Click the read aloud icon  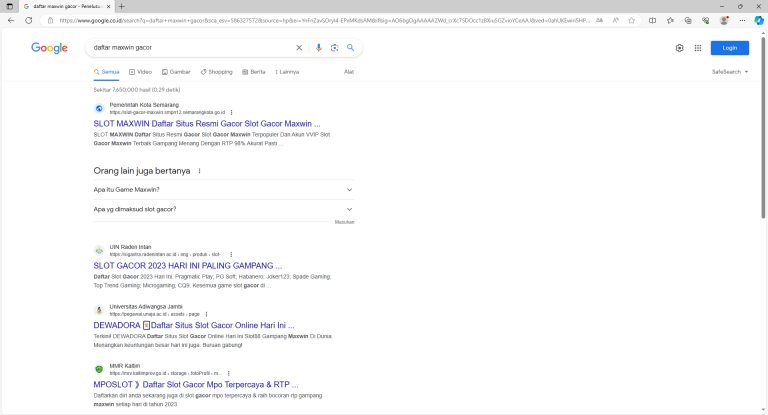click(616, 21)
